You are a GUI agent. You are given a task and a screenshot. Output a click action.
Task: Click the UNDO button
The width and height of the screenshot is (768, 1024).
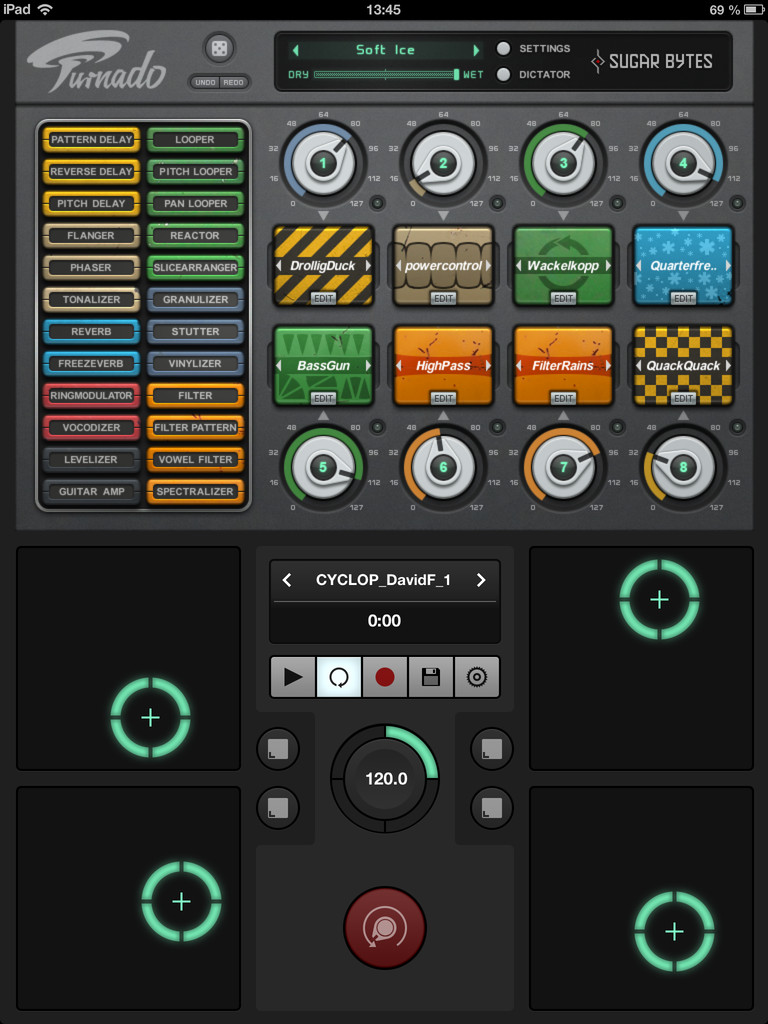[x=205, y=82]
